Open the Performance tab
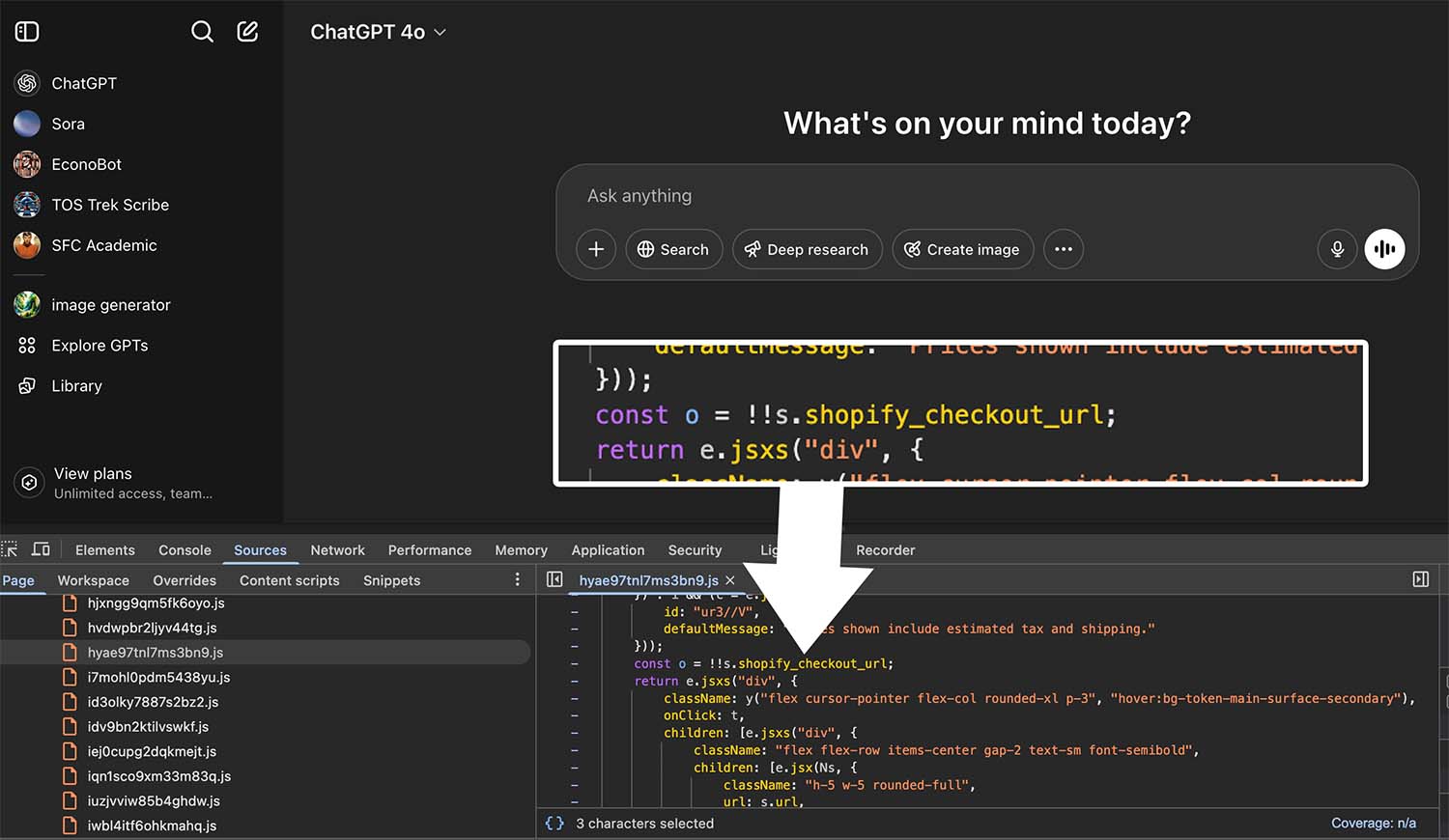 tap(430, 550)
